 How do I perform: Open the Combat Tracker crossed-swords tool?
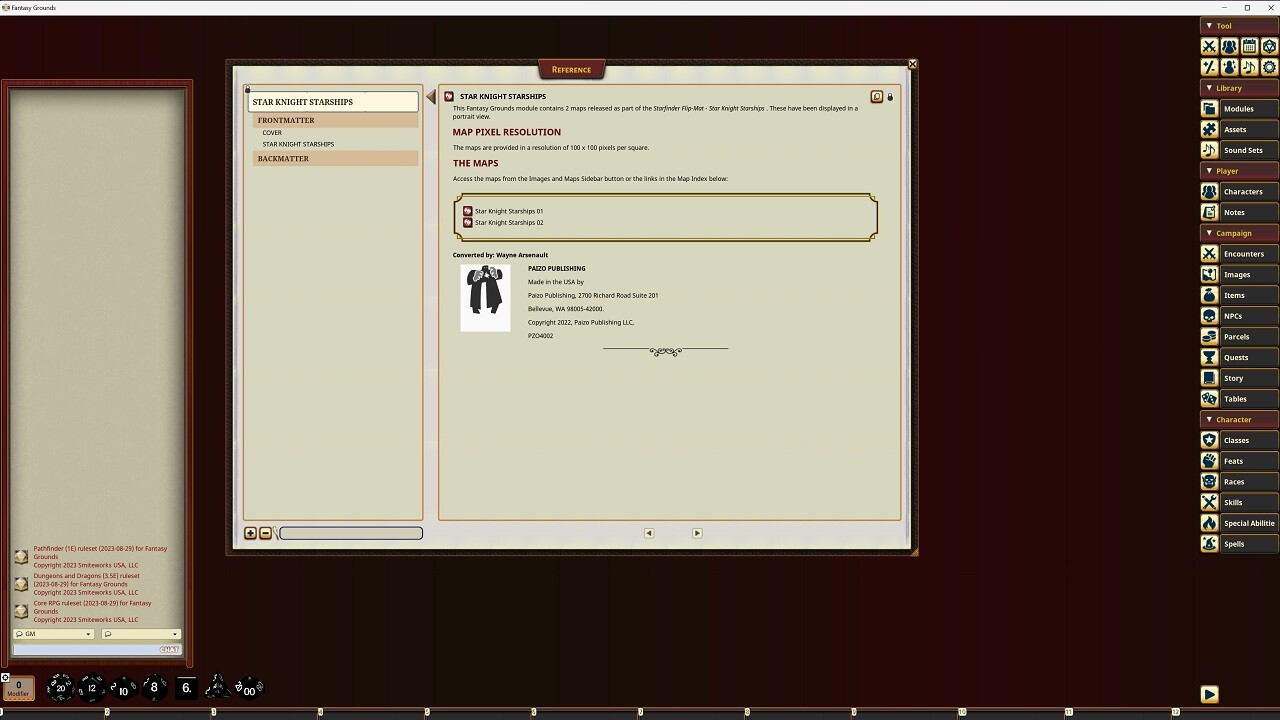1209,46
